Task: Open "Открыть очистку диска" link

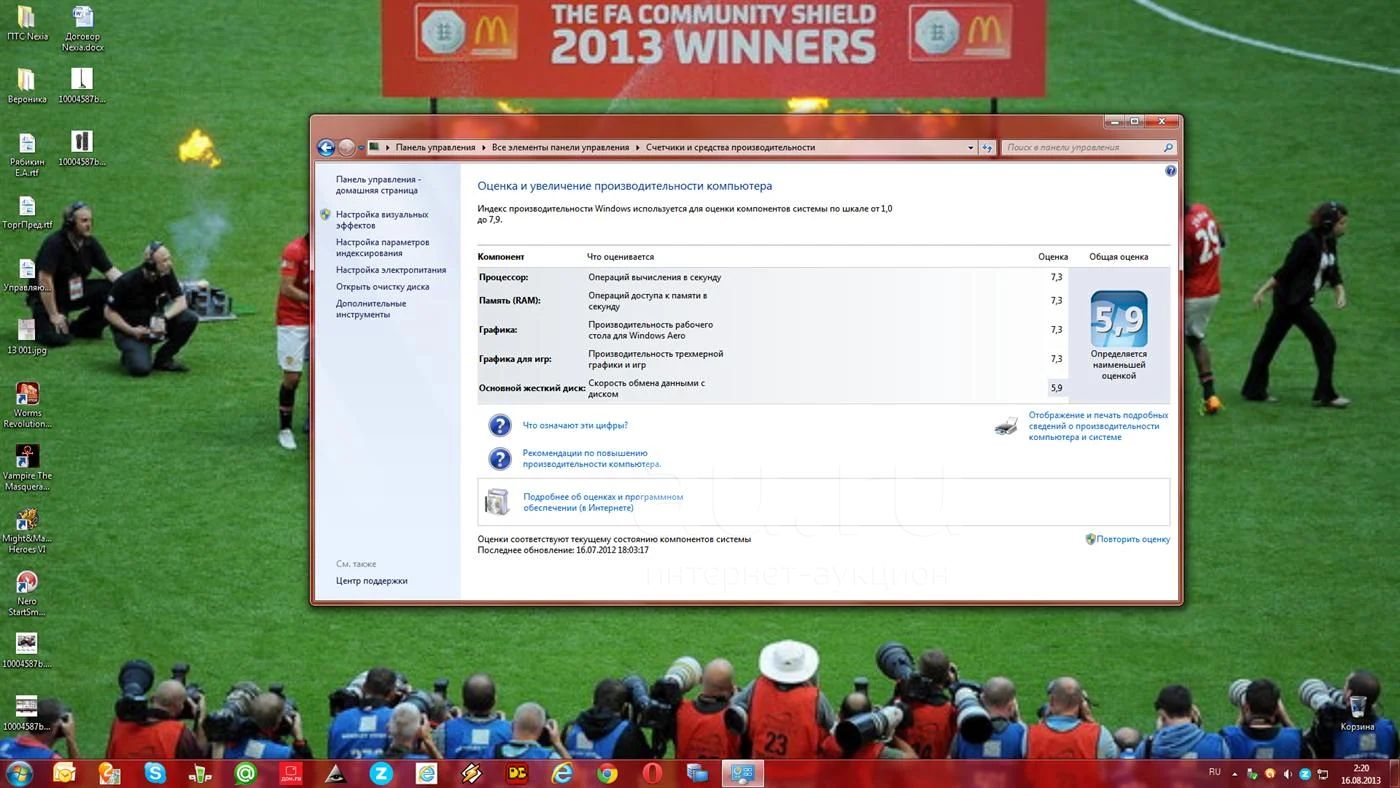Action: coord(382,287)
